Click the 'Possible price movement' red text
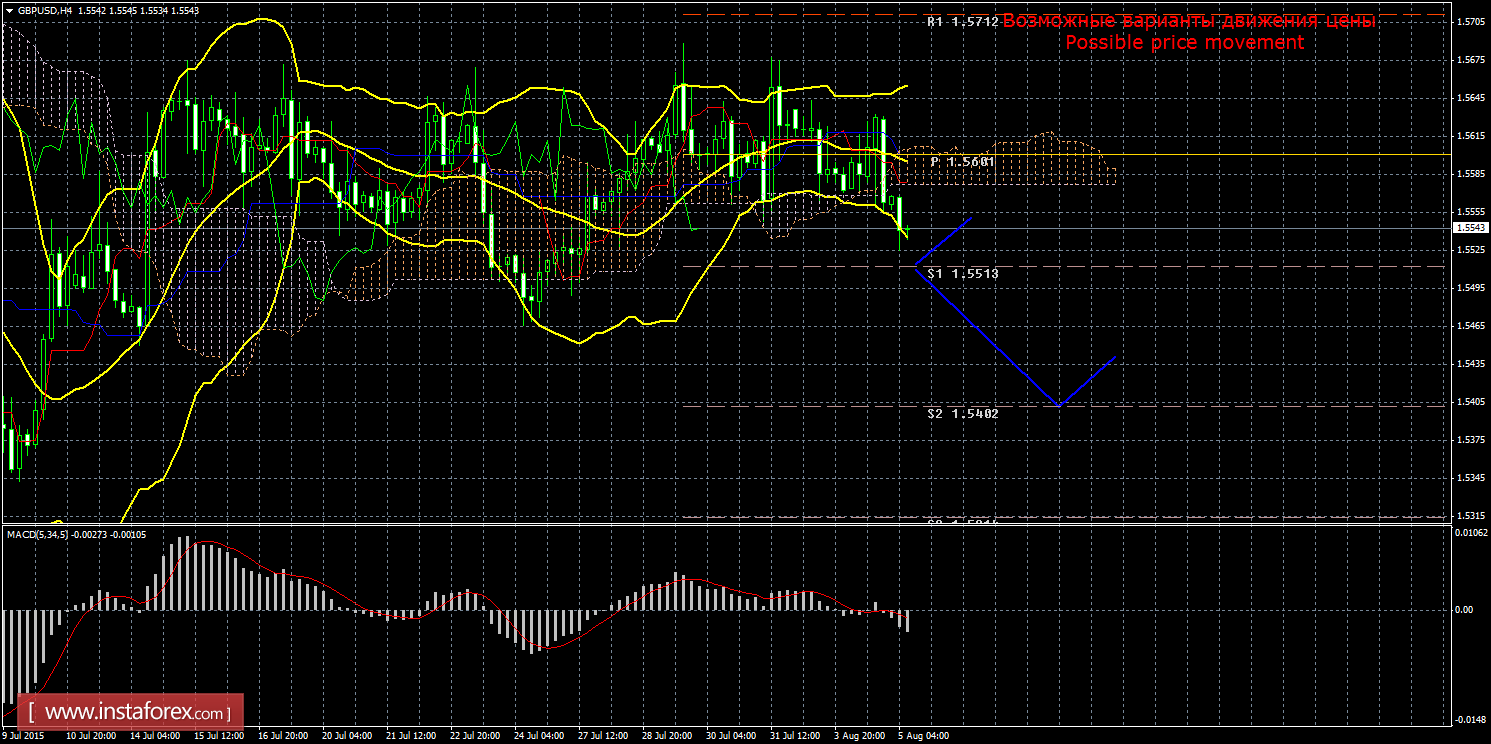 click(x=1184, y=43)
